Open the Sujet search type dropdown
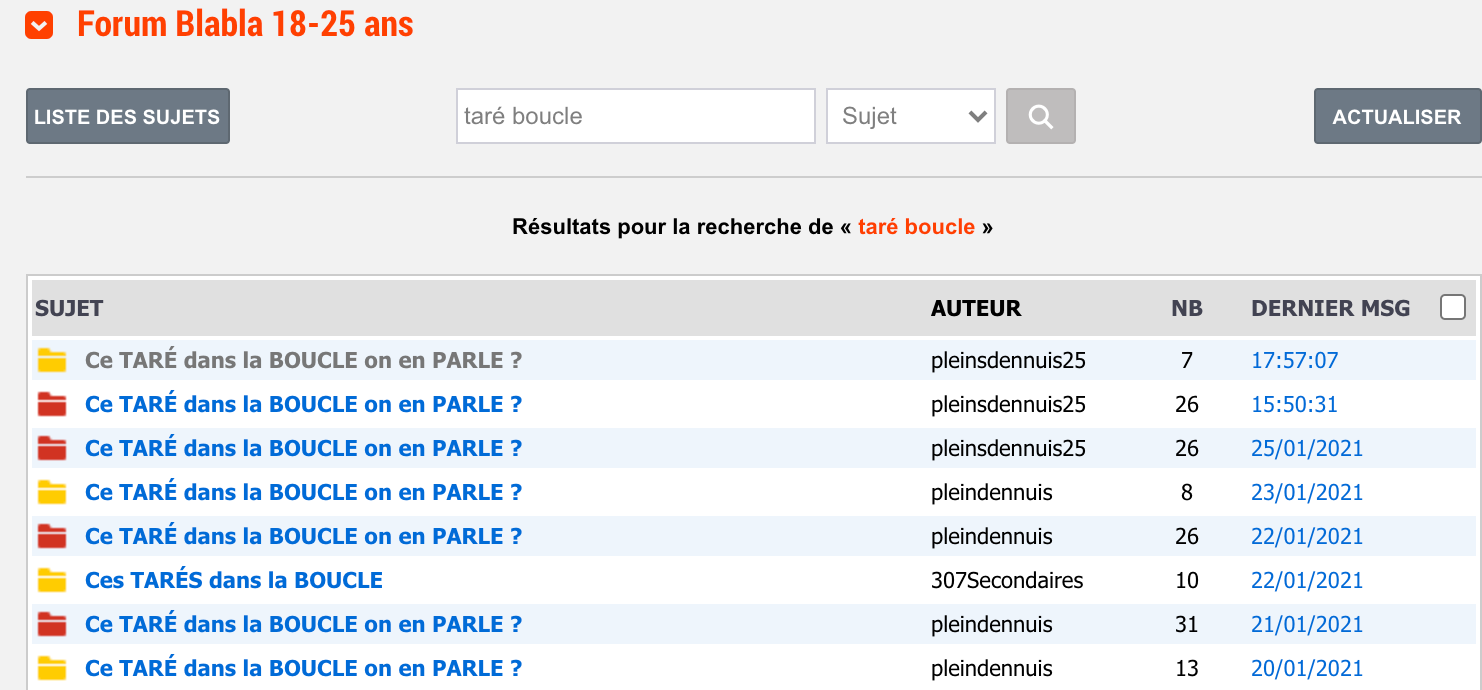The image size is (1482, 690). point(911,116)
